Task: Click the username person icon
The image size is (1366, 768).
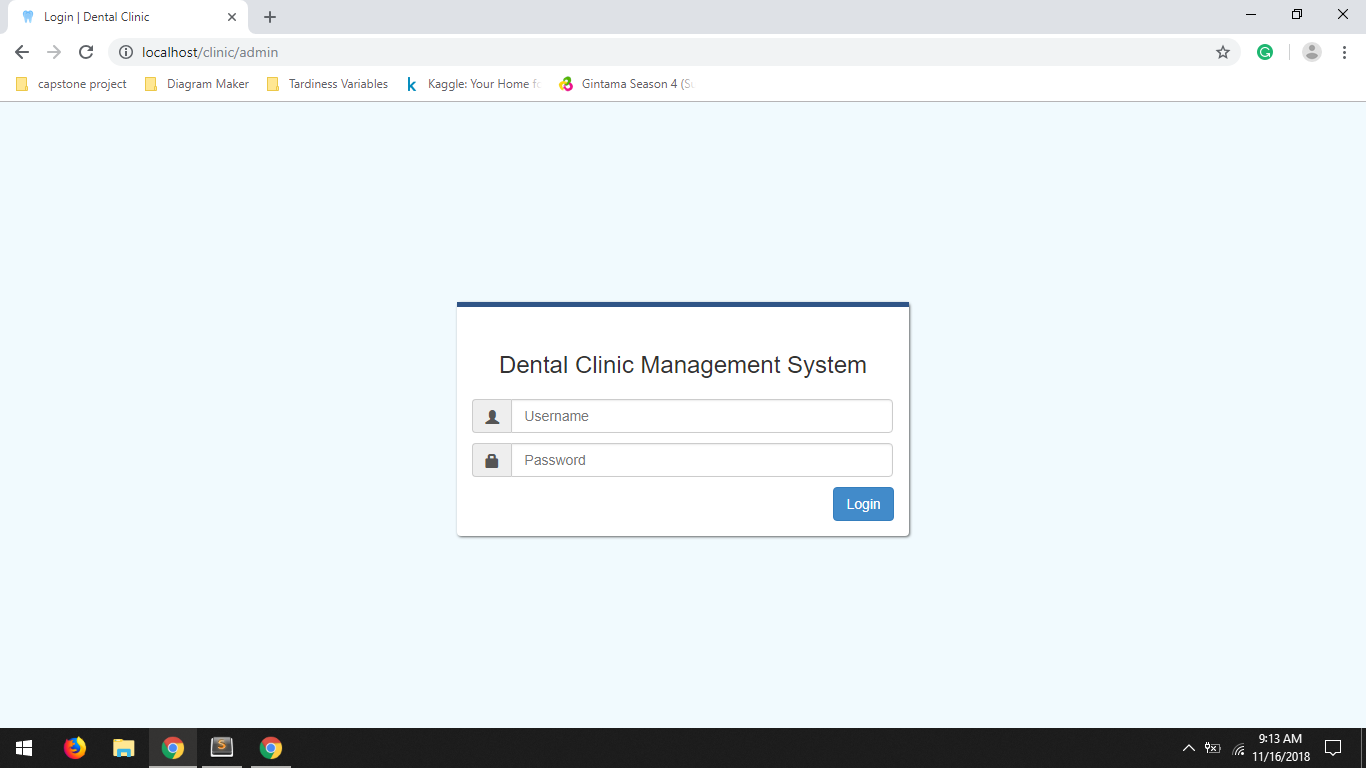Action: tap(491, 416)
